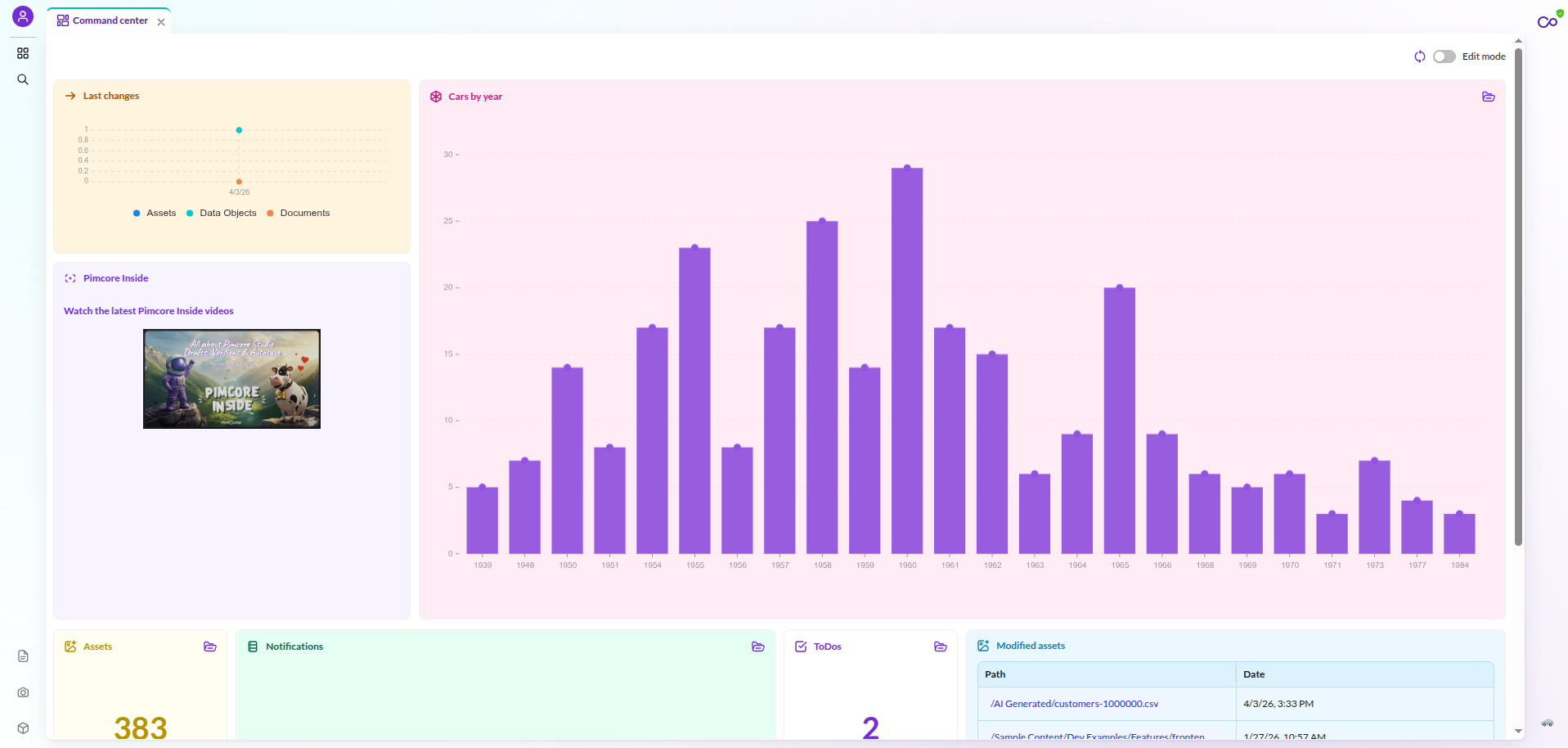
Task: Click the ToDos checkbox icon
Action: click(x=801, y=647)
